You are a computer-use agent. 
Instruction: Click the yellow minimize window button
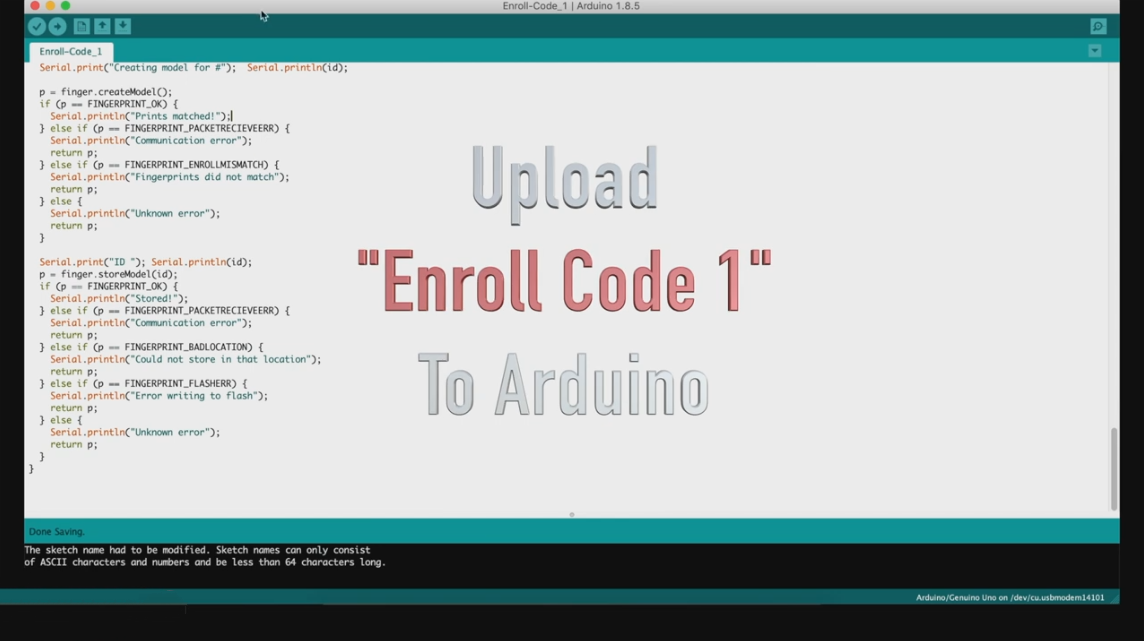[x=50, y=6]
